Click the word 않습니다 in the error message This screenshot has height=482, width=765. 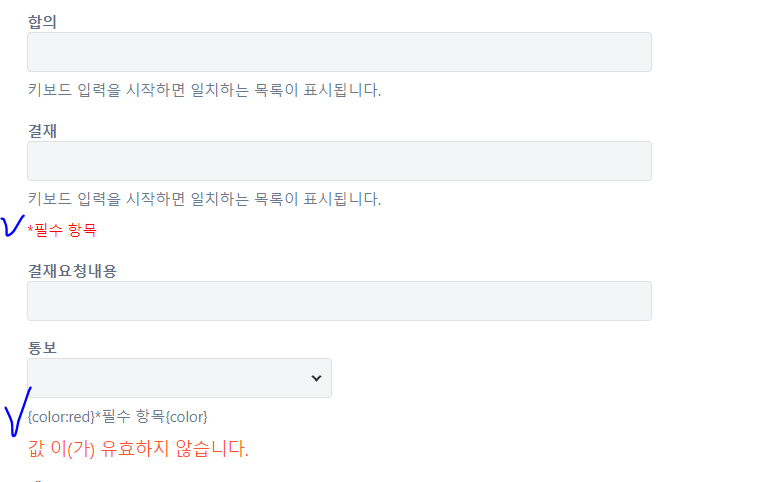tap(212, 448)
